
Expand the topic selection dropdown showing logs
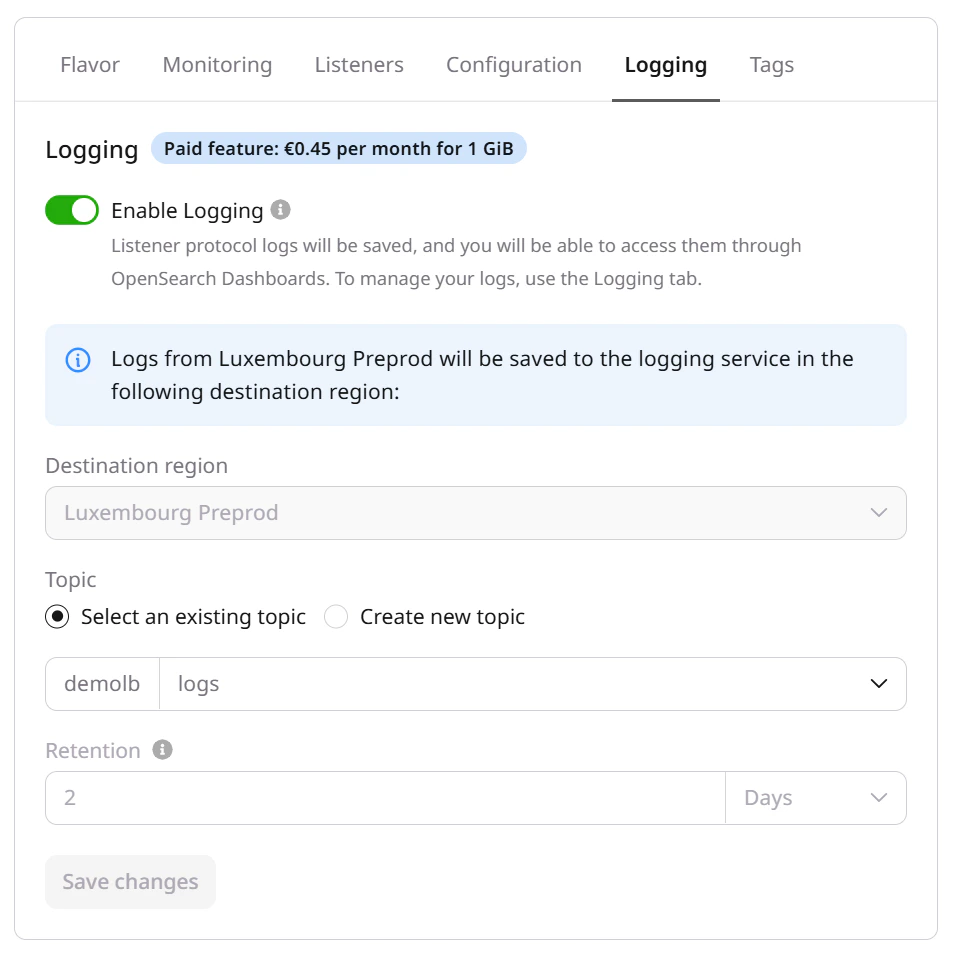tap(878, 684)
